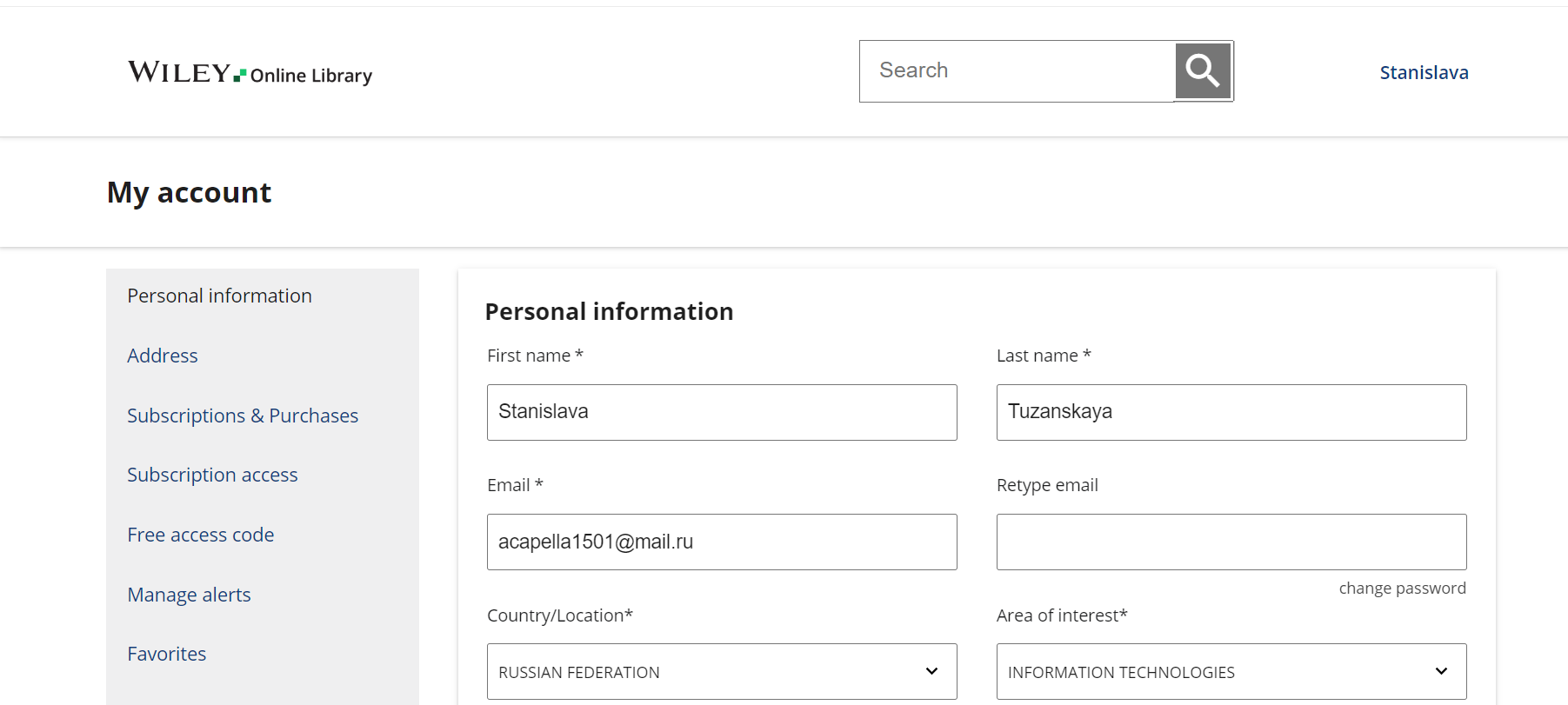Open Wiley Online Library logo home
Image resolution: width=1568 pixels, height=705 pixels.
(x=250, y=73)
